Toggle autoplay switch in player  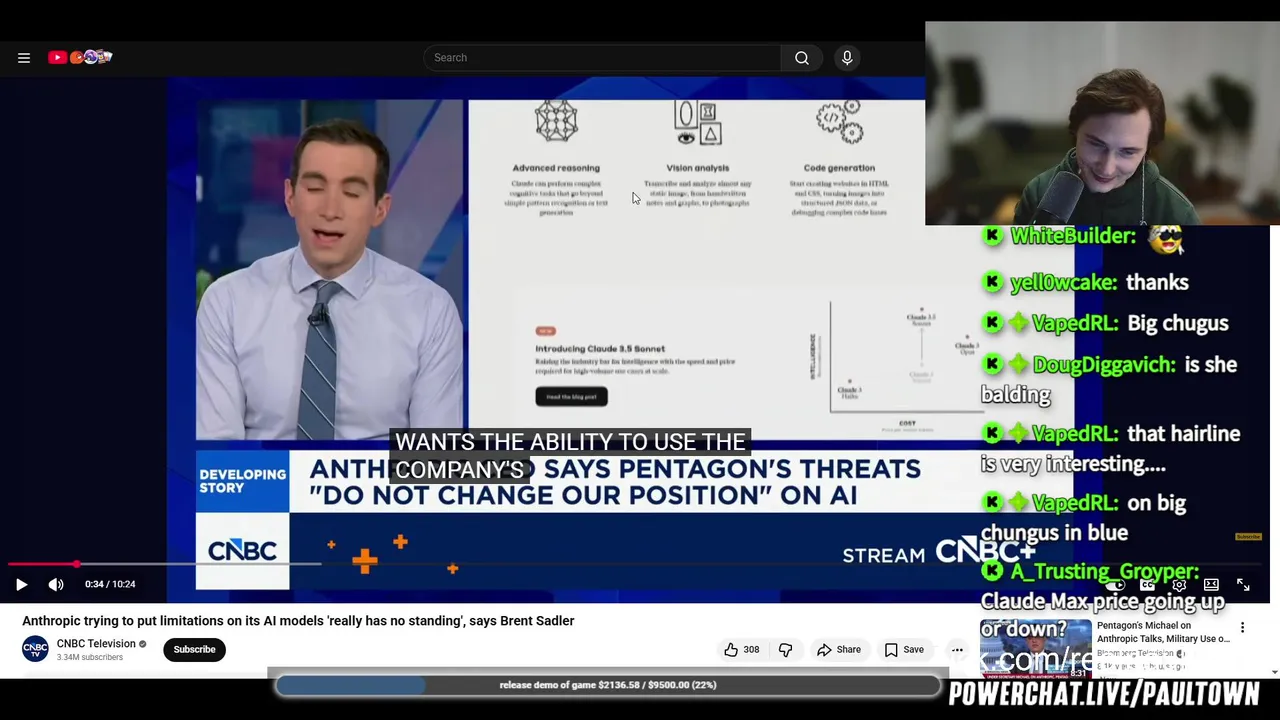1116,584
